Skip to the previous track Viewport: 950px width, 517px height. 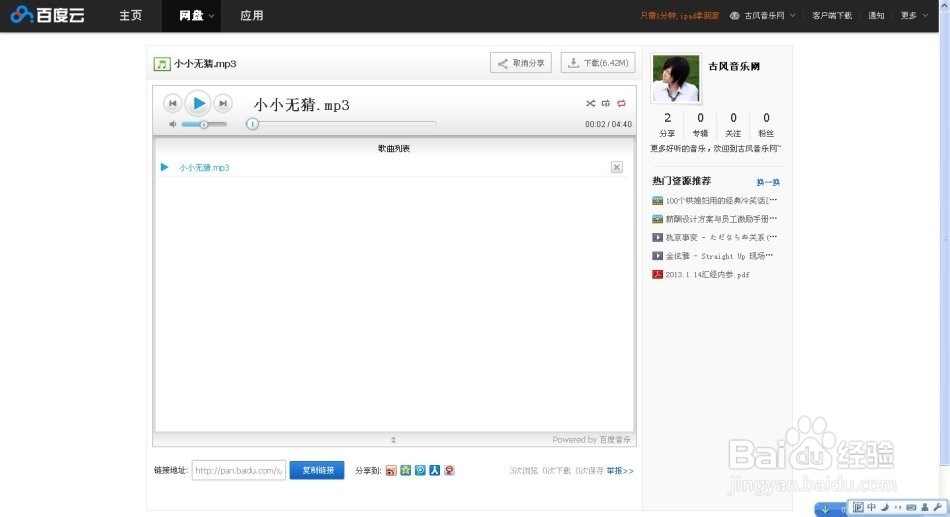coord(173,104)
